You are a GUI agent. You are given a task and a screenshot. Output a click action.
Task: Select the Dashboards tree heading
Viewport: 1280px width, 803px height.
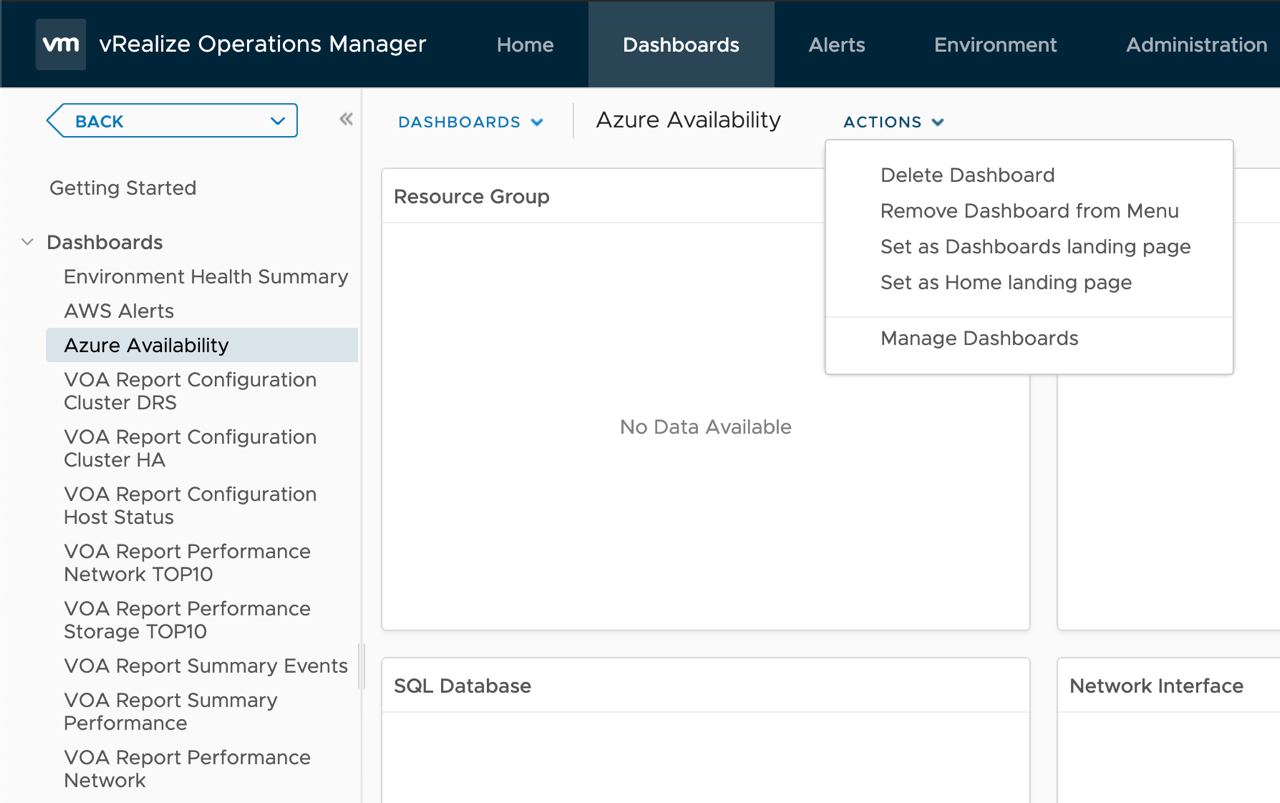coord(105,242)
